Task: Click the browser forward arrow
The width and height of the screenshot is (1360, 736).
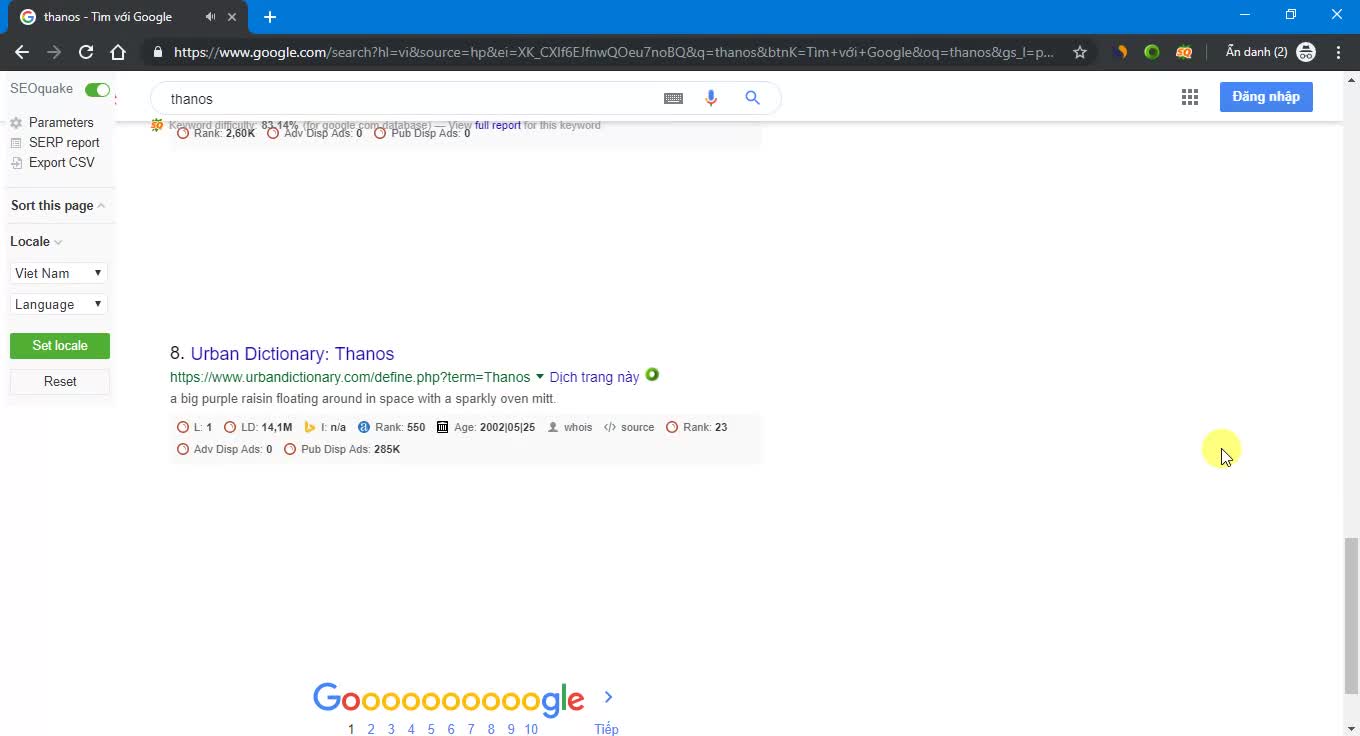Action: [x=54, y=52]
